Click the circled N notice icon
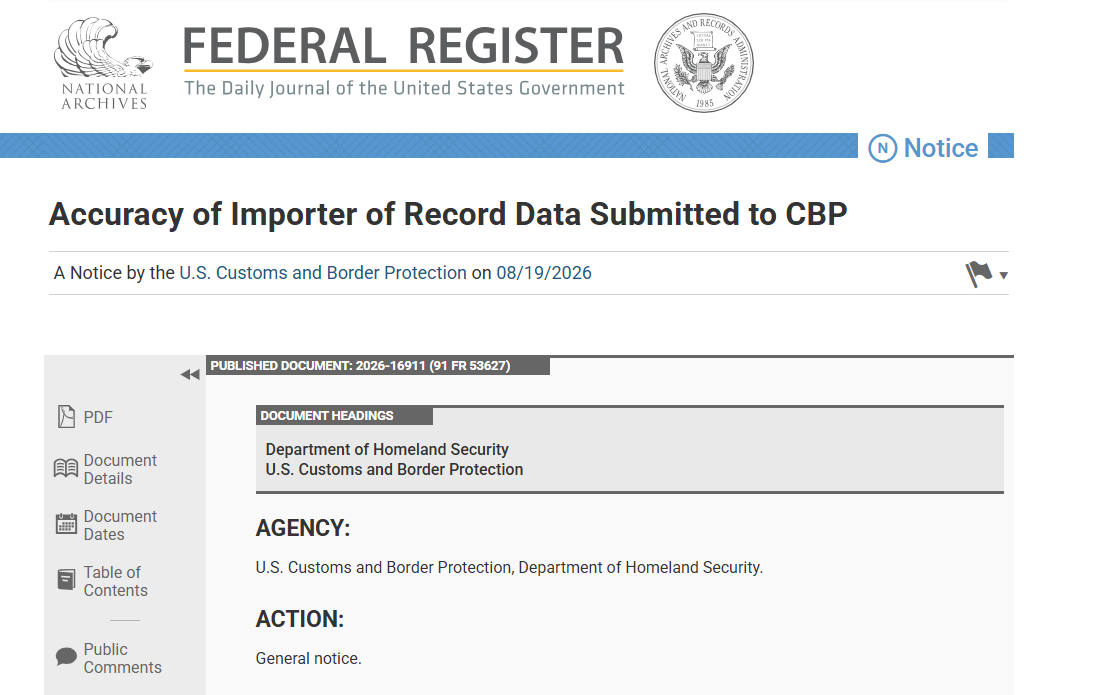The height and width of the screenshot is (695, 1098). 882,148
